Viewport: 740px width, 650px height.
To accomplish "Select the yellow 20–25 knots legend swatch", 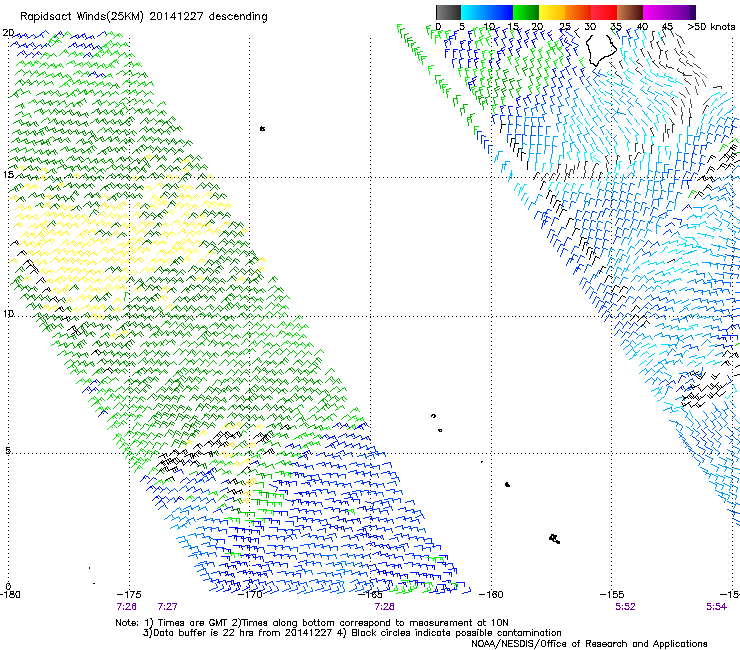I will tap(552, 12).
